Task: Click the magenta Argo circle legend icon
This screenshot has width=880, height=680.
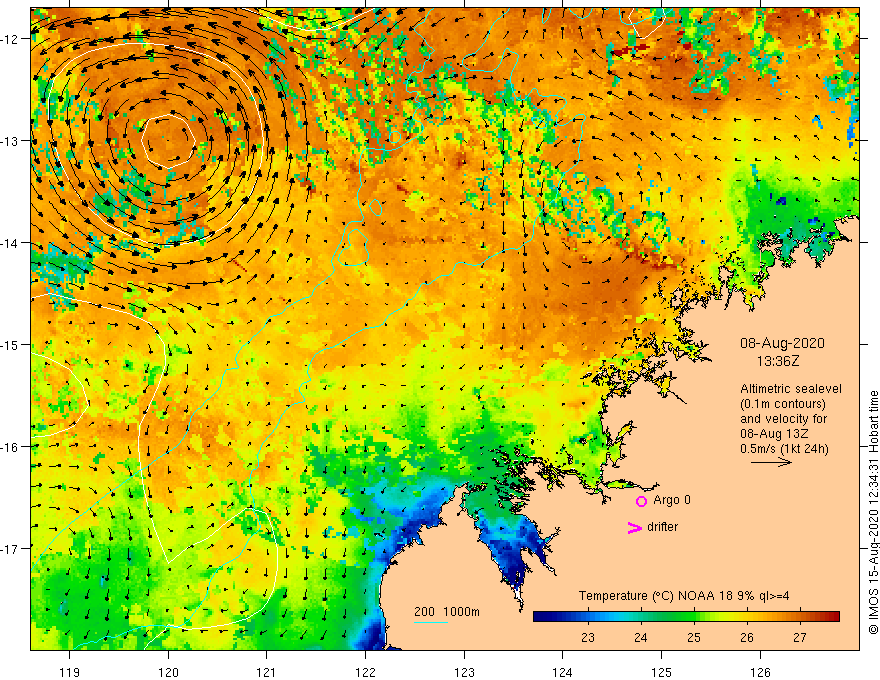Action: click(x=641, y=501)
